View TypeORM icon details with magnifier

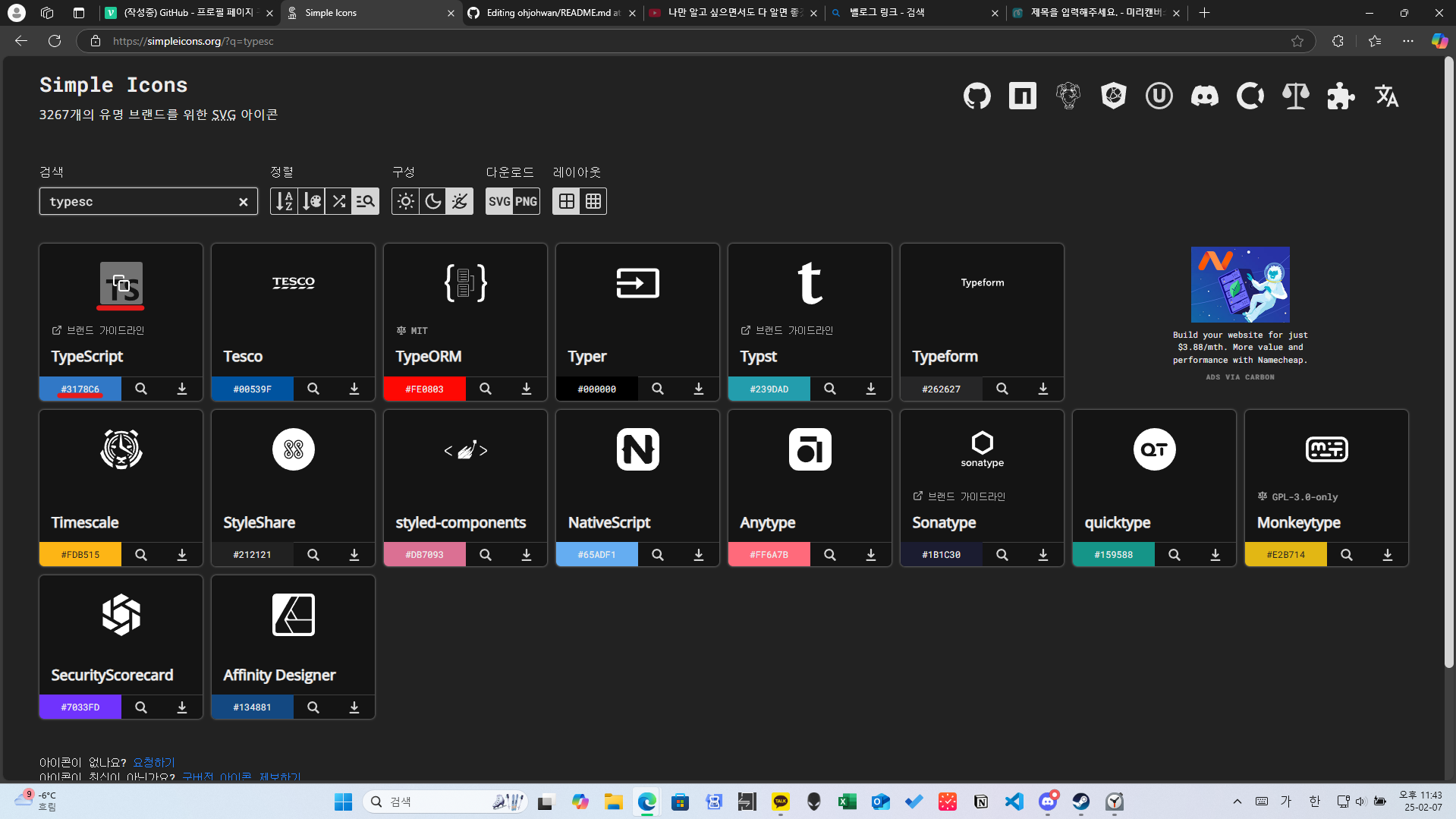point(486,389)
